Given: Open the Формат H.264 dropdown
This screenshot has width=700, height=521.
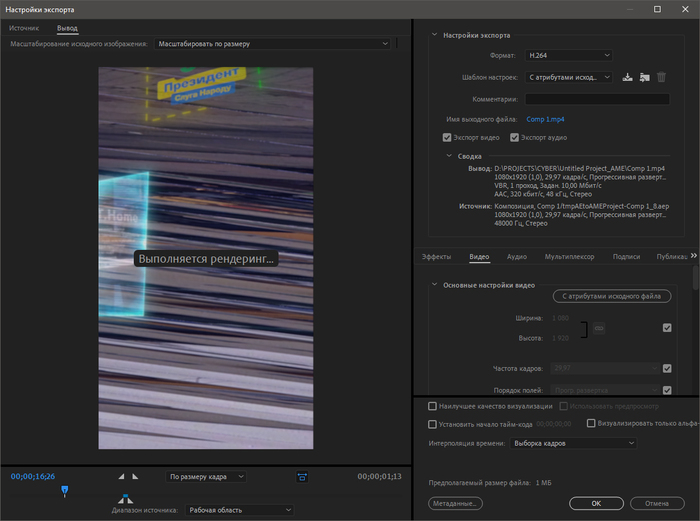Looking at the screenshot, I should click(x=566, y=55).
